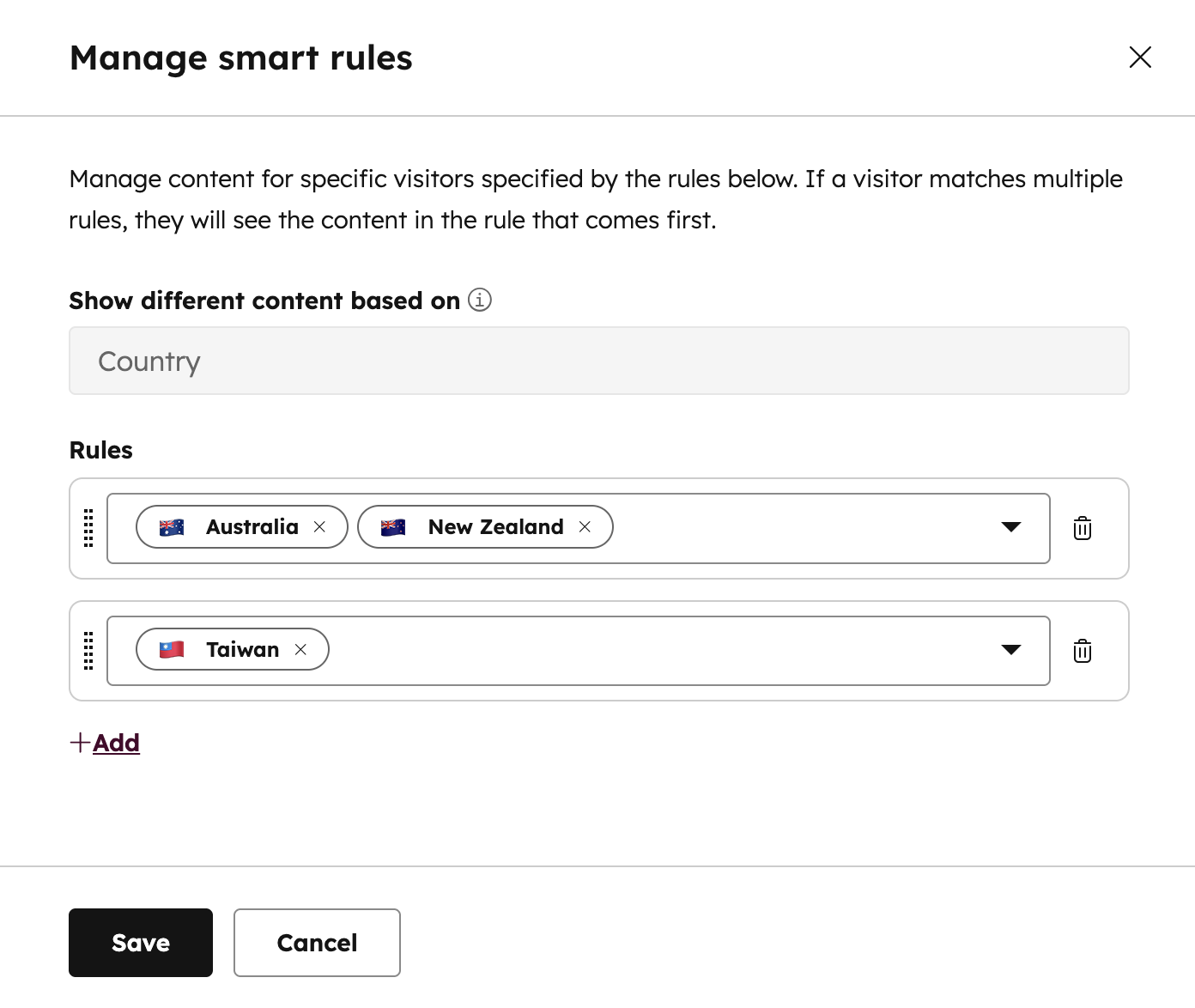Open the country dropdown for the Taiwan rule
The width and height of the screenshot is (1195, 1008).
(x=1011, y=650)
